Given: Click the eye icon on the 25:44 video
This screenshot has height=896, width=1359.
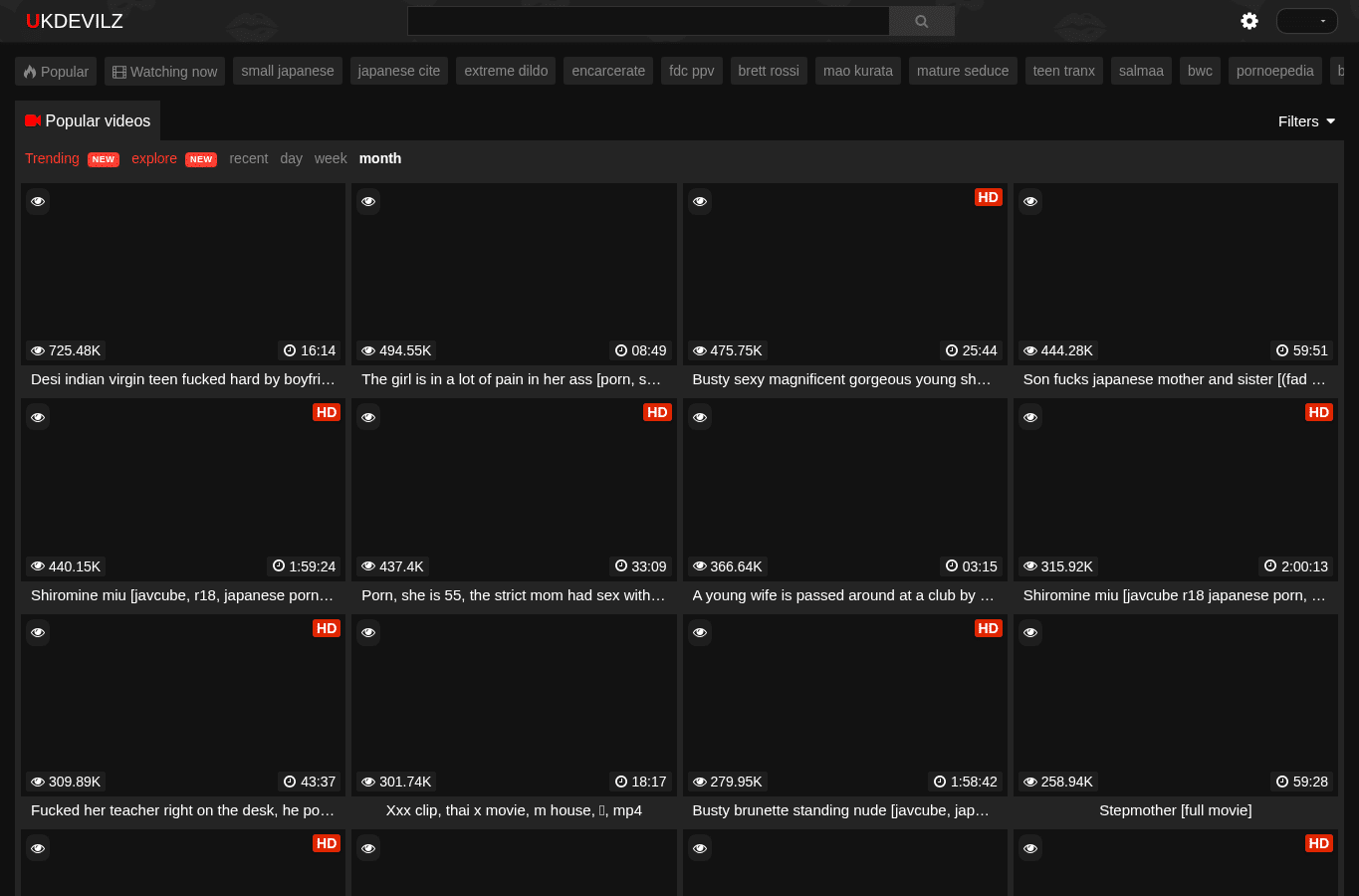Looking at the screenshot, I should coord(700,201).
